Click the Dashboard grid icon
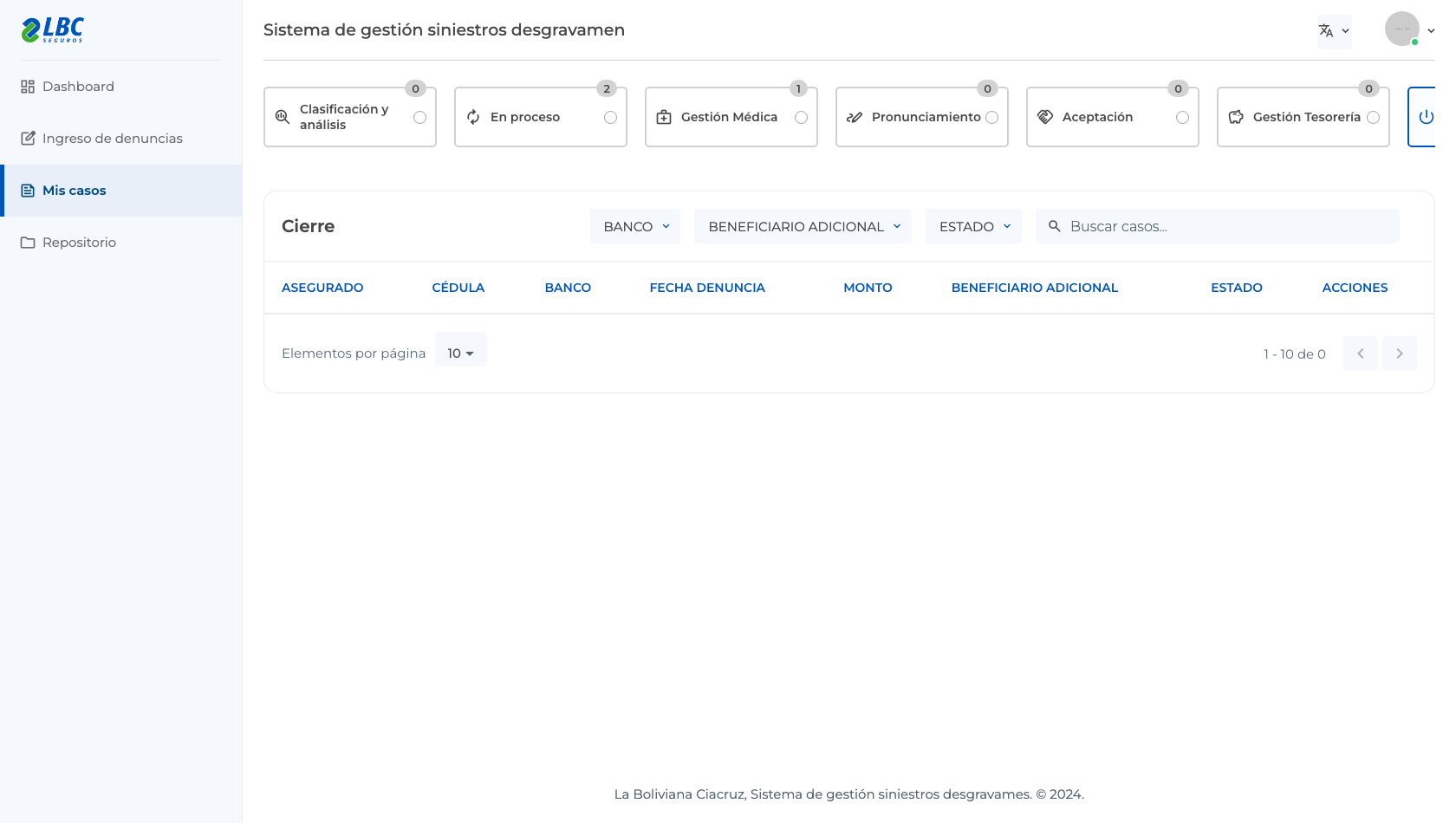Screen dimensions: 1456x823 pos(28,87)
